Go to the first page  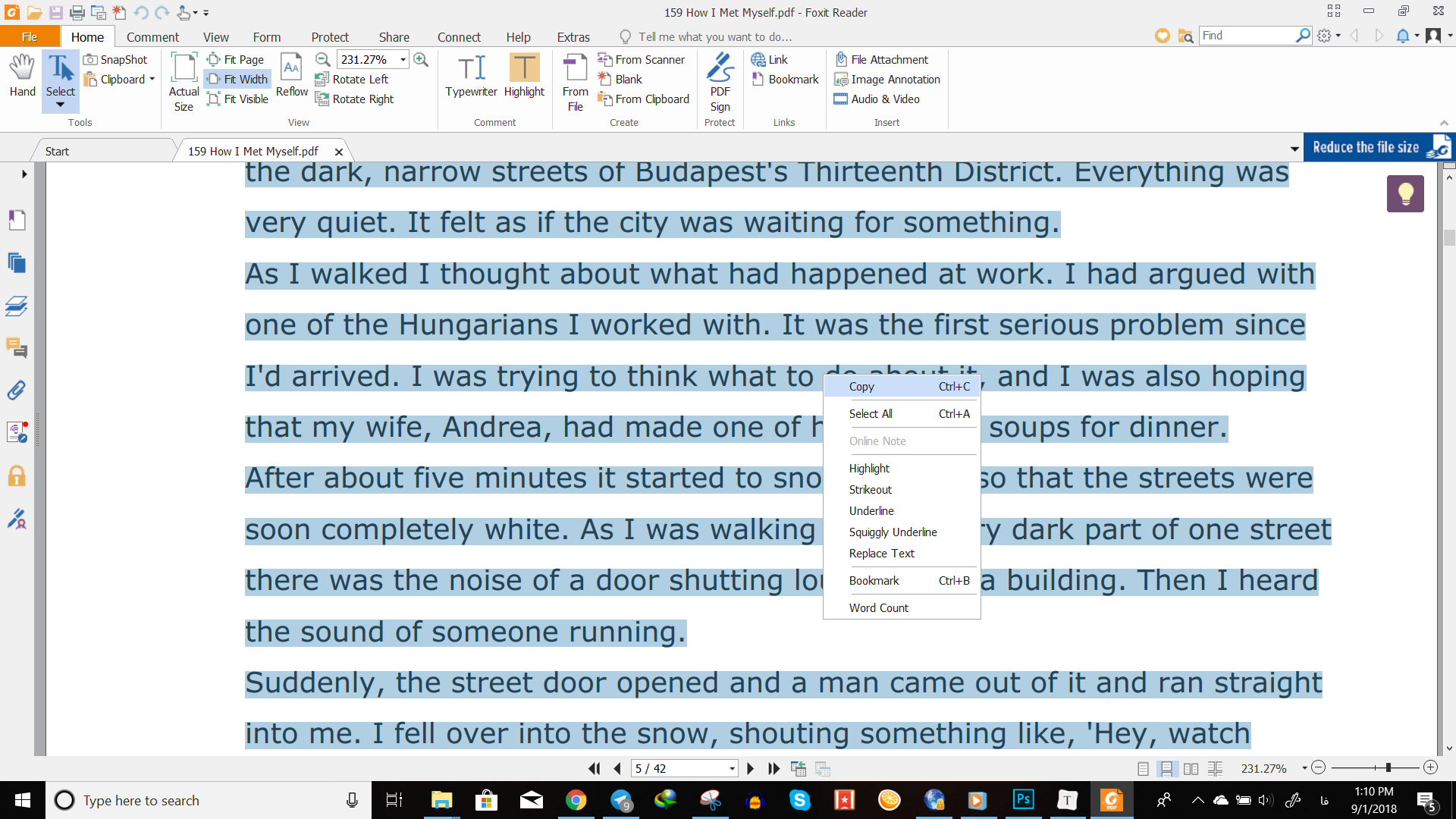(594, 768)
